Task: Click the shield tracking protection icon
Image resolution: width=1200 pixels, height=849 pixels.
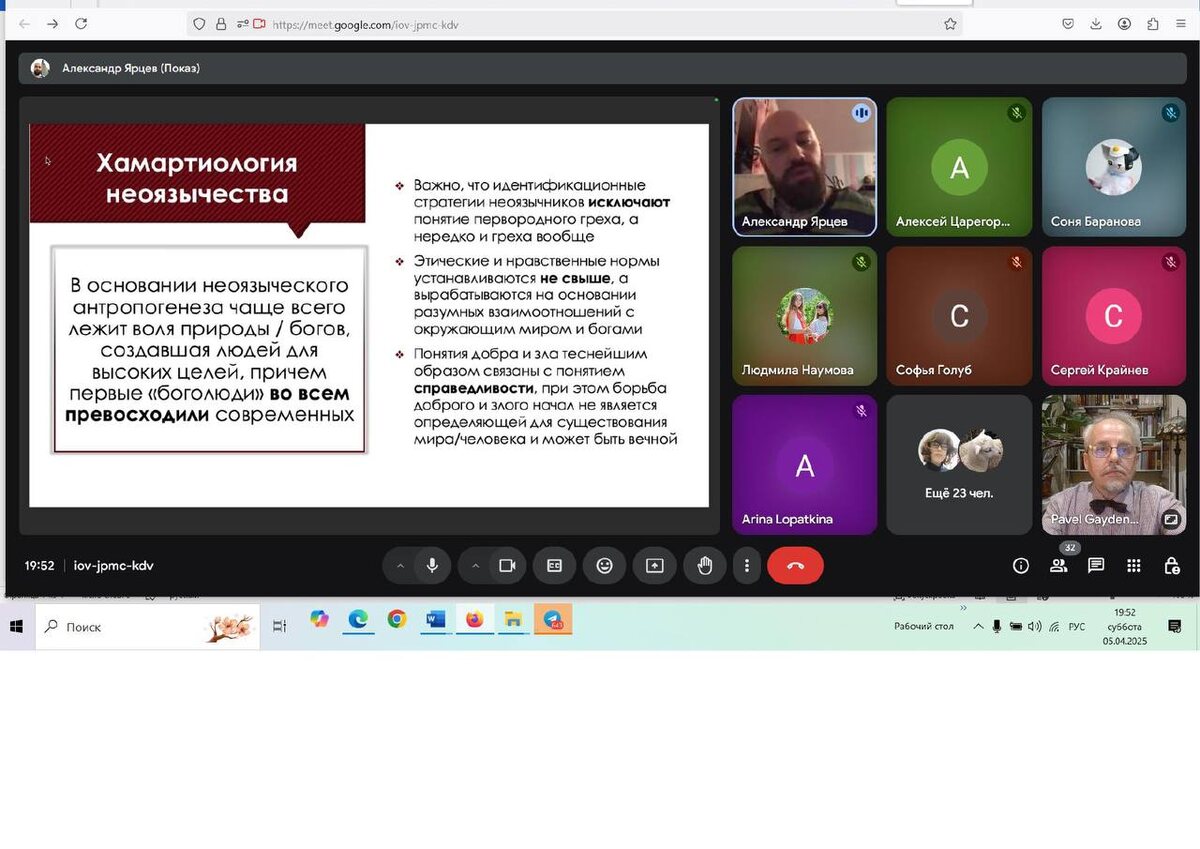Action: point(200,24)
